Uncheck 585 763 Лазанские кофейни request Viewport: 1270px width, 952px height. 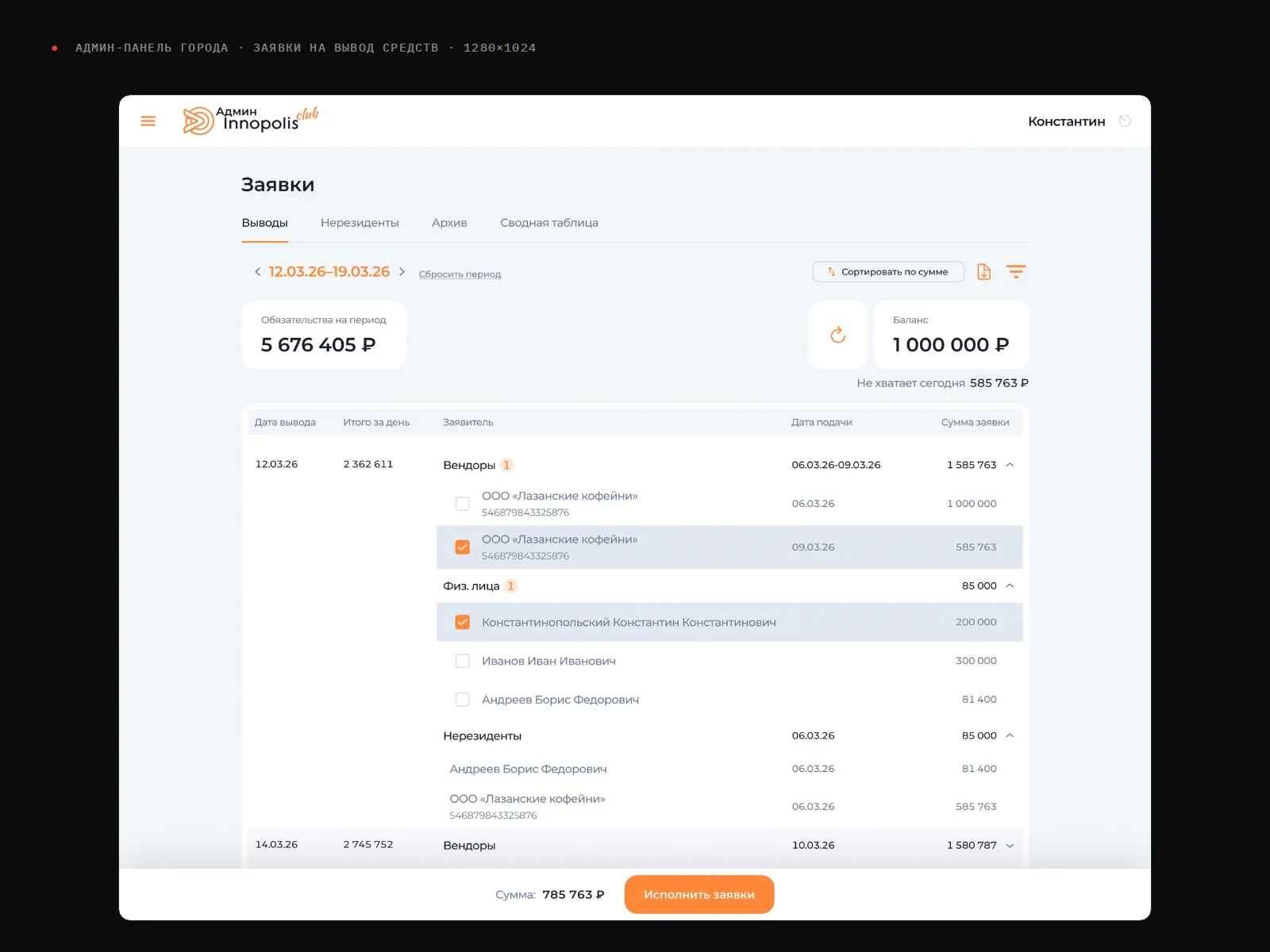pyautogui.click(x=462, y=547)
